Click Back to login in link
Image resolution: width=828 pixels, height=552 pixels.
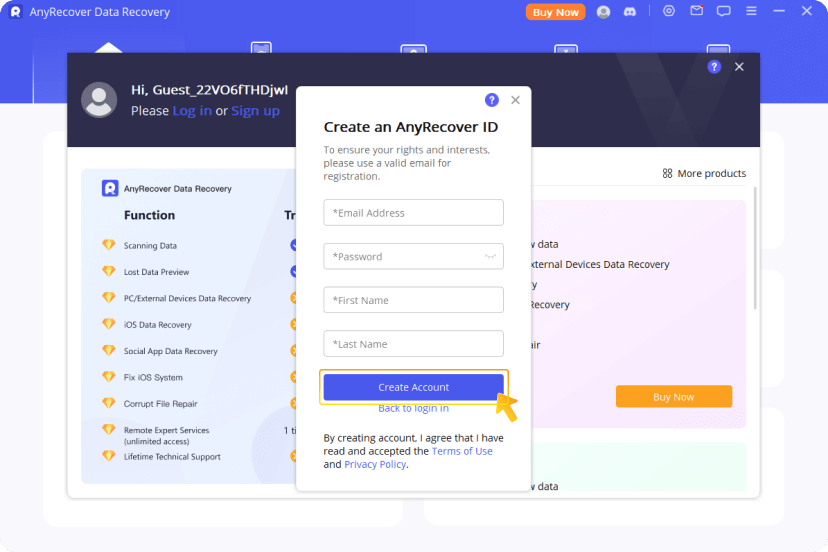tap(413, 408)
